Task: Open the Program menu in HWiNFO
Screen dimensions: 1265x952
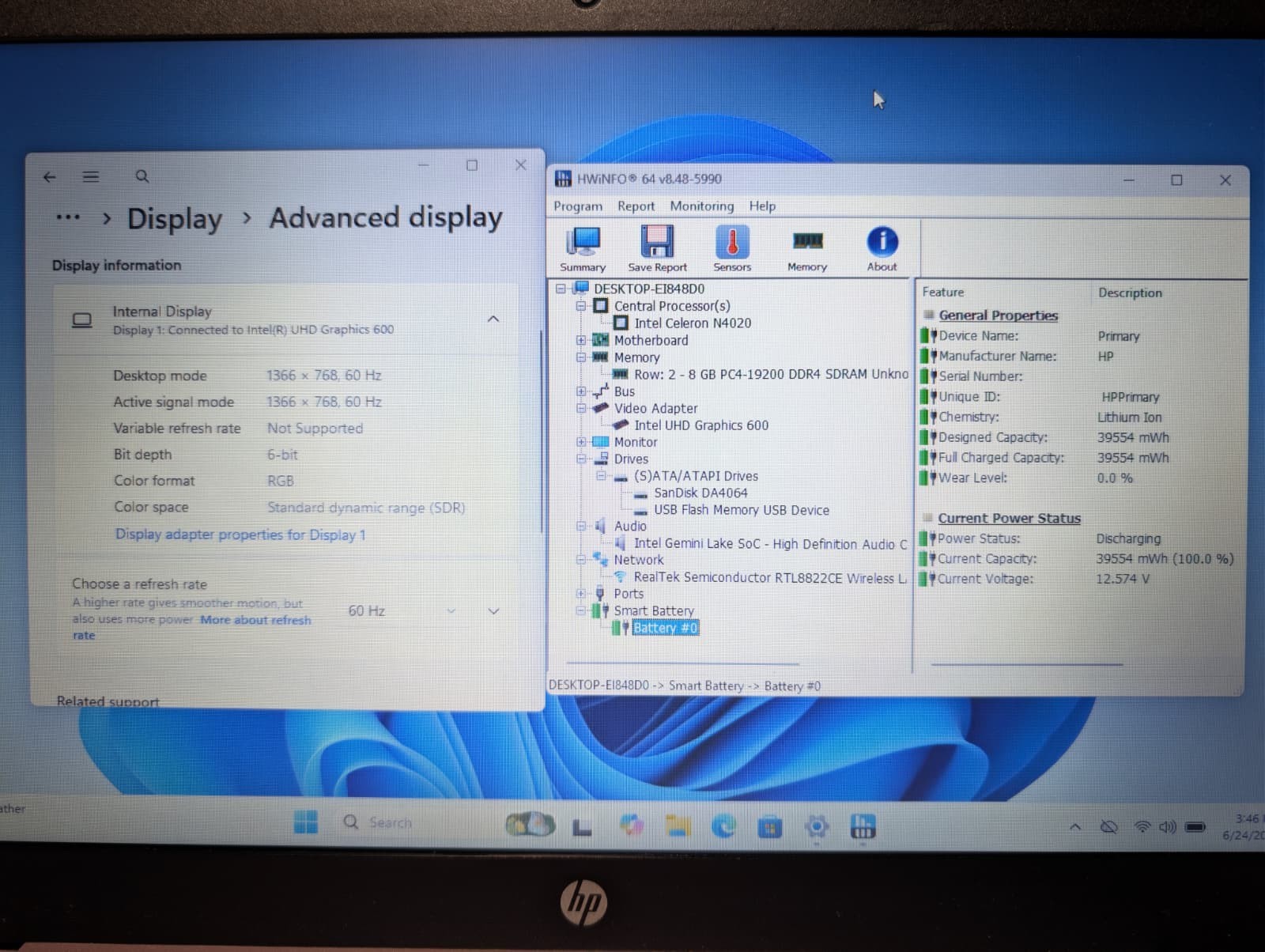Action: point(578,206)
